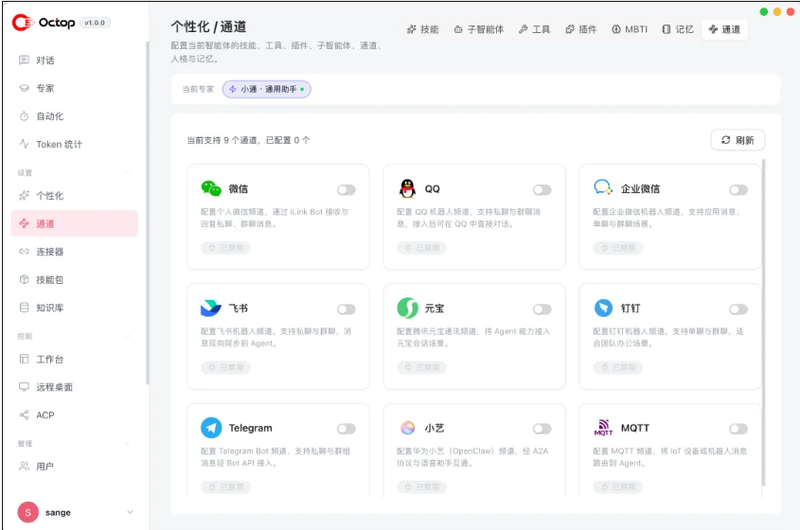Image resolution: width=800 pixels, height=530 pixels.
Task: Click the 已禁用 badge on 企业微信 card
Action: (618, 248)
